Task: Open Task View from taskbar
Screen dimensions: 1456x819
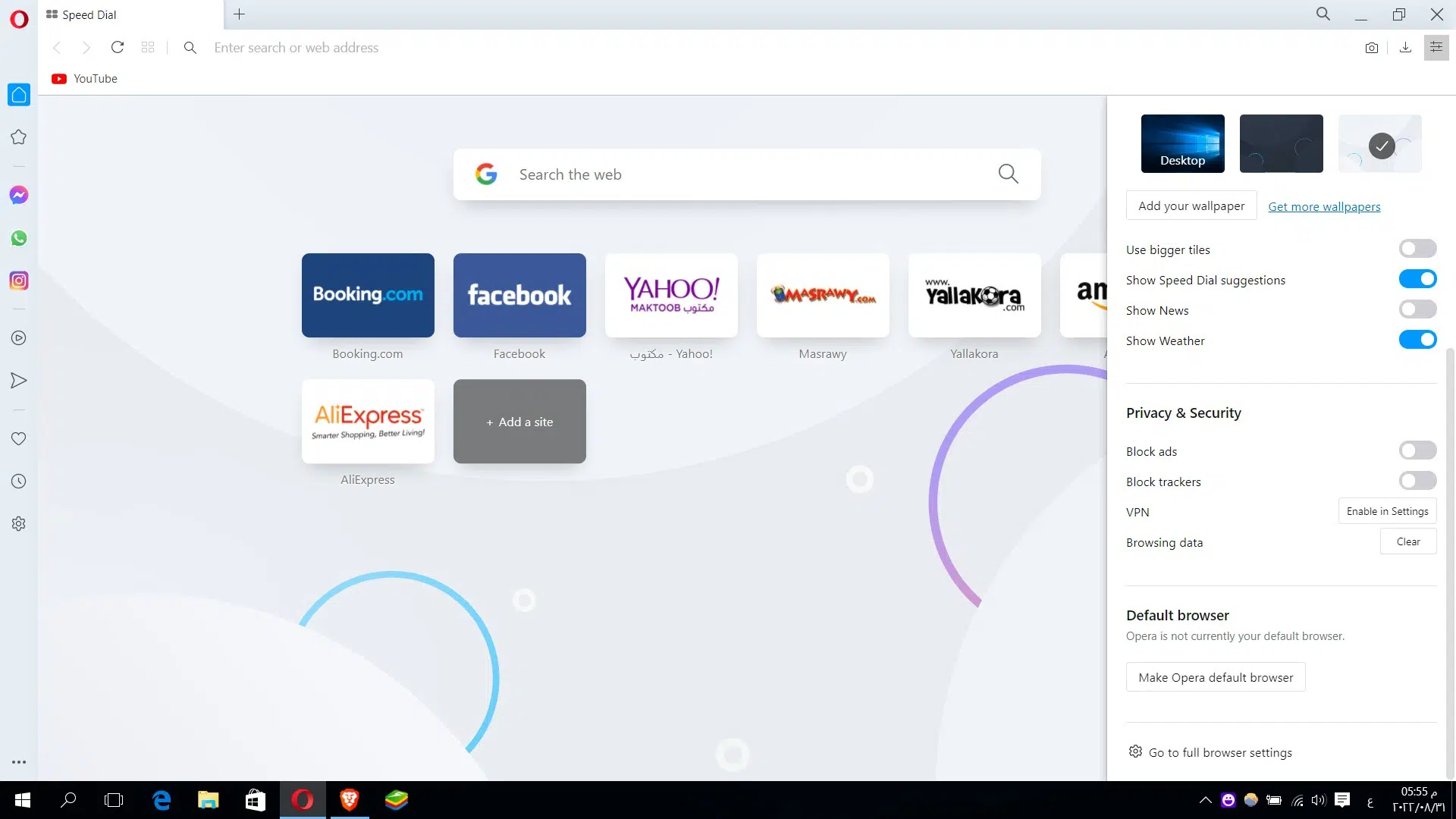Action: pos(114,800)
